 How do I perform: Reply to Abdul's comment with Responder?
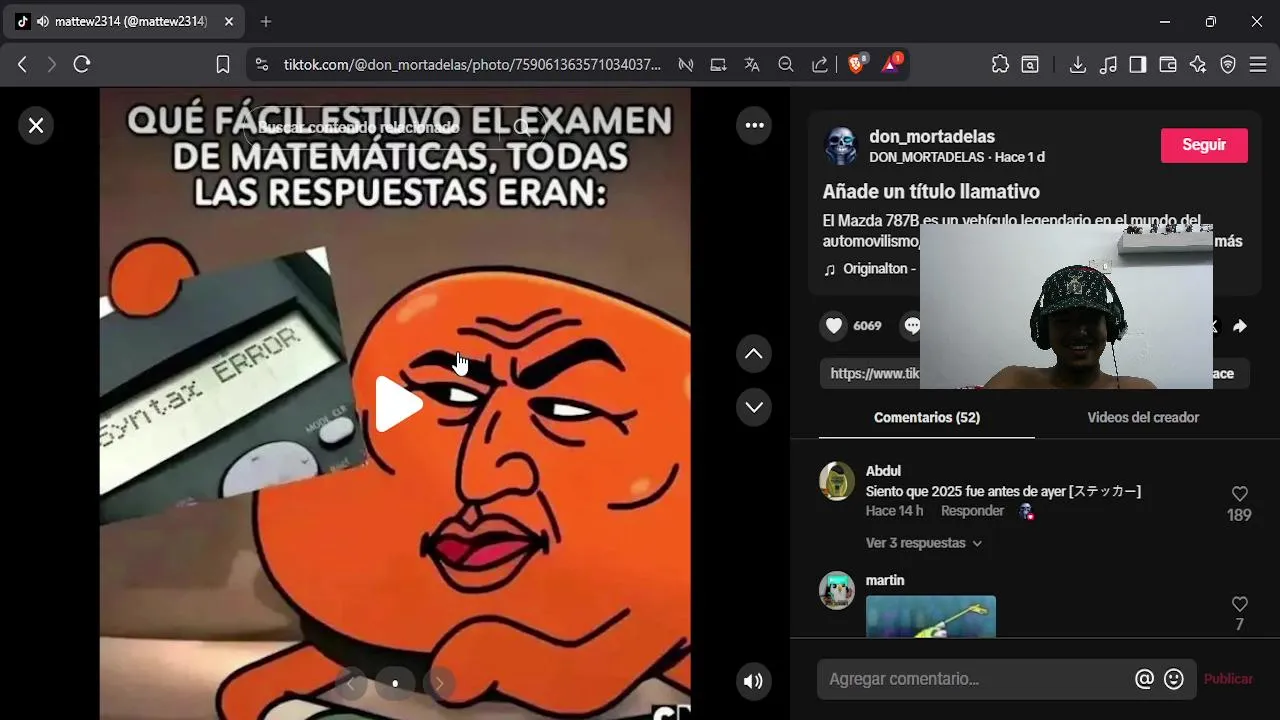pos(972,511)
